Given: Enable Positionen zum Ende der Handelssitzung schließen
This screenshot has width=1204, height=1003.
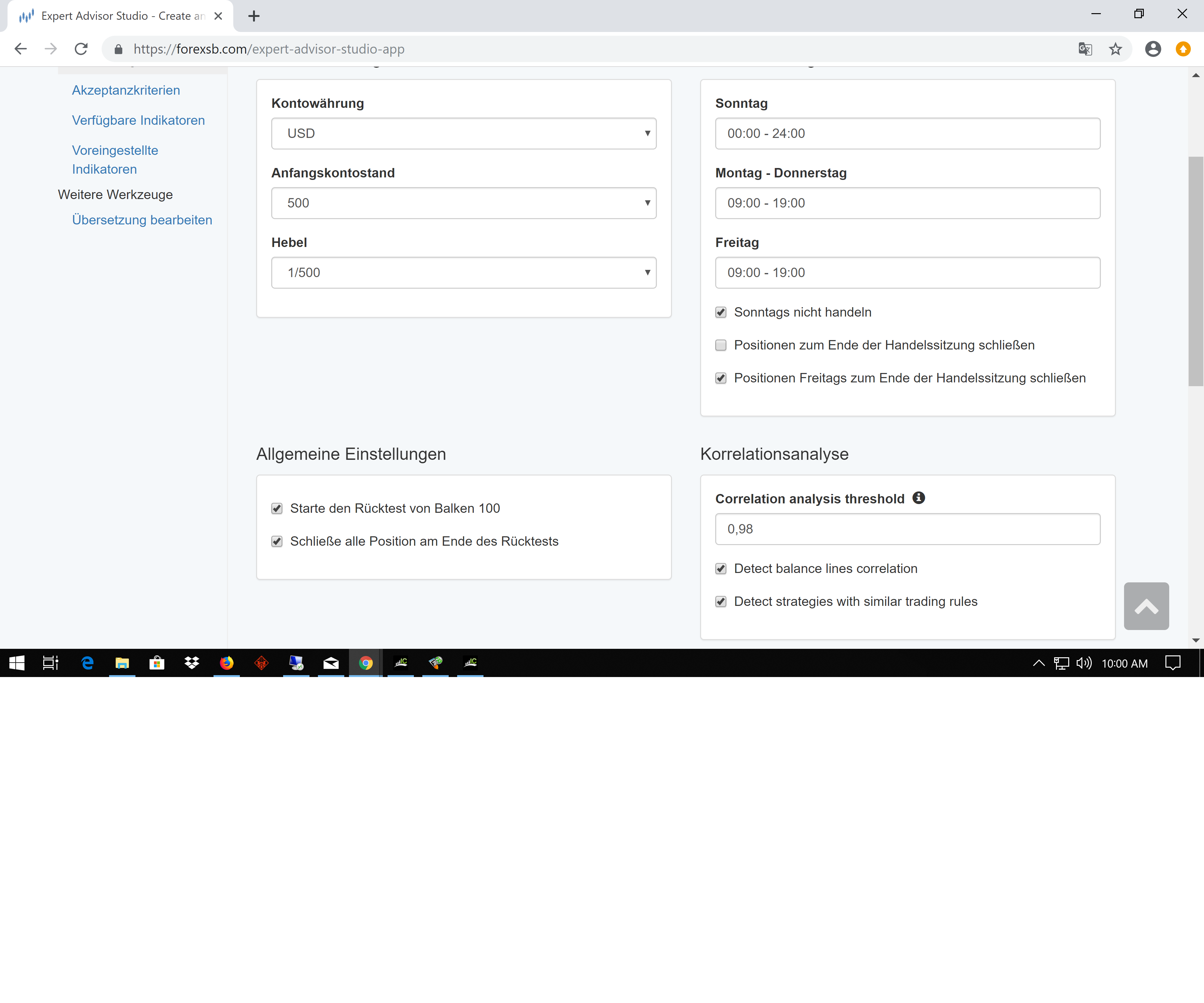Looking at the screenshot, I should point(721,345).
